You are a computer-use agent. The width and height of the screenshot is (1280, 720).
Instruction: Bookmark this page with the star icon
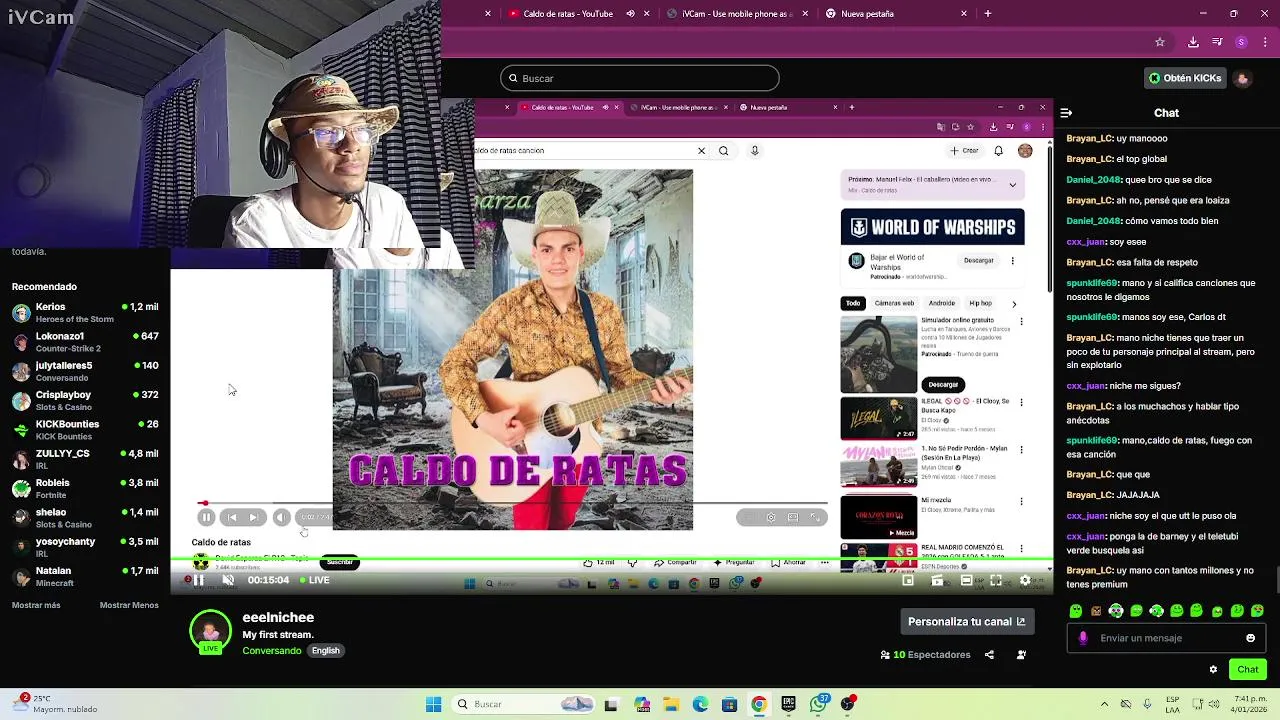[1160, 42]
